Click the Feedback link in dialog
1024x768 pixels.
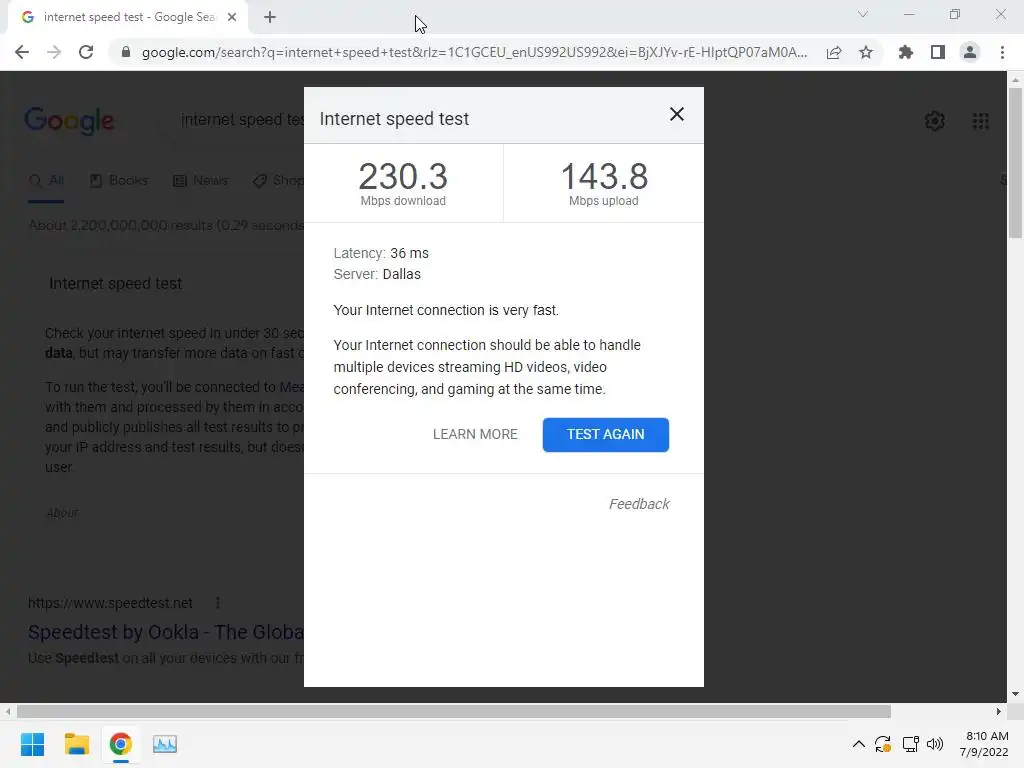point(639,504)
